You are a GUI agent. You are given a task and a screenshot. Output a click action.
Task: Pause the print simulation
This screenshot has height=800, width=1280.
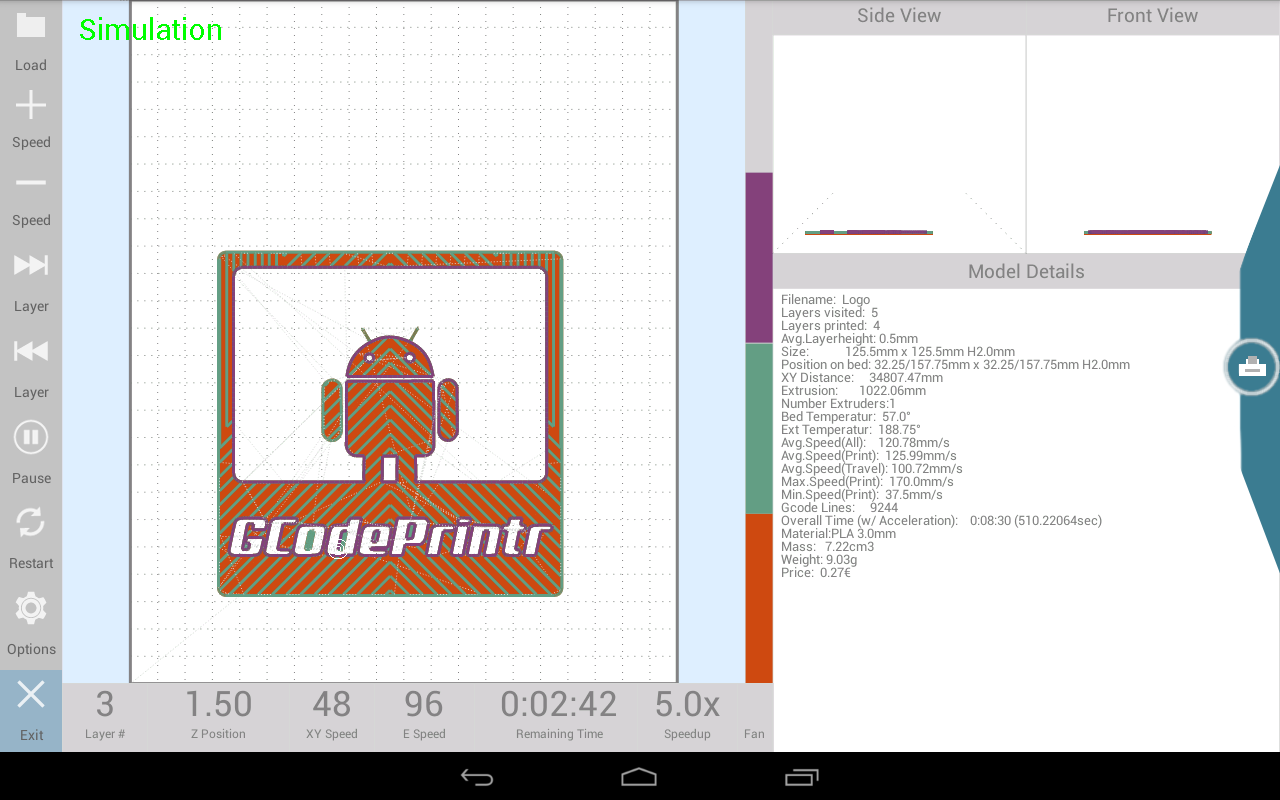pos(30,437)
